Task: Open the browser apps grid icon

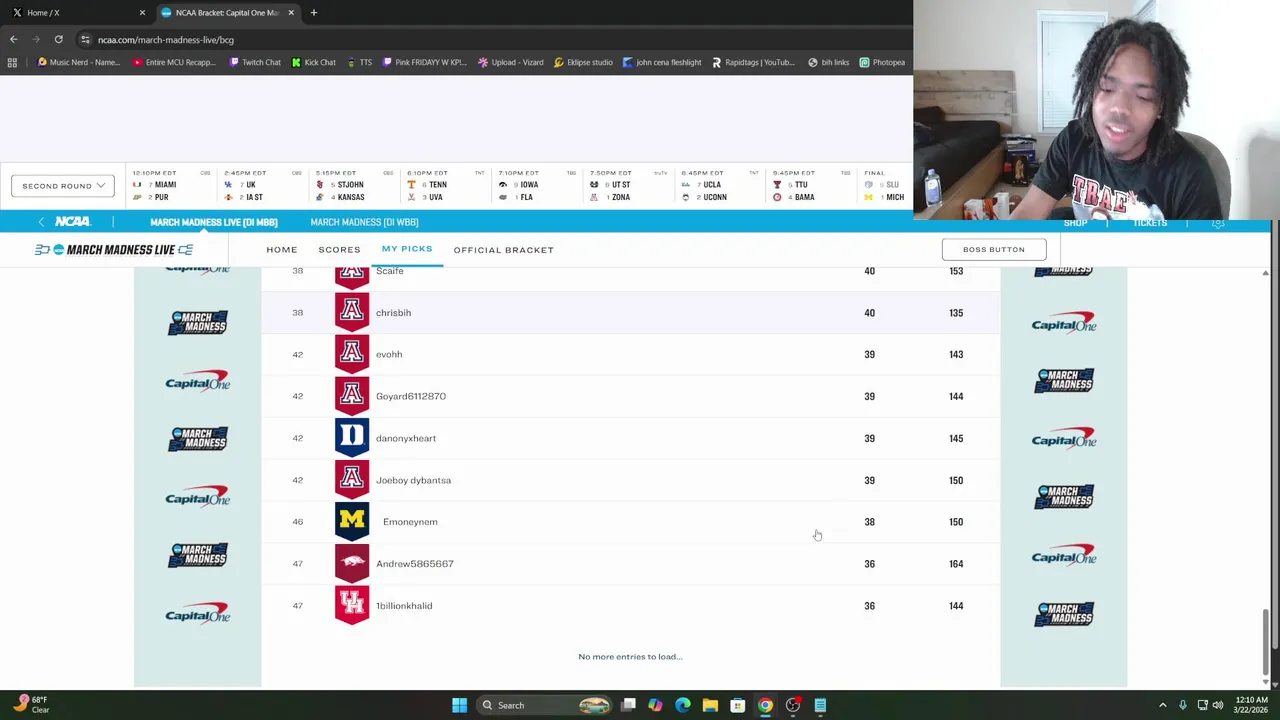Action: pyautogui.click(x=12, y=62)
